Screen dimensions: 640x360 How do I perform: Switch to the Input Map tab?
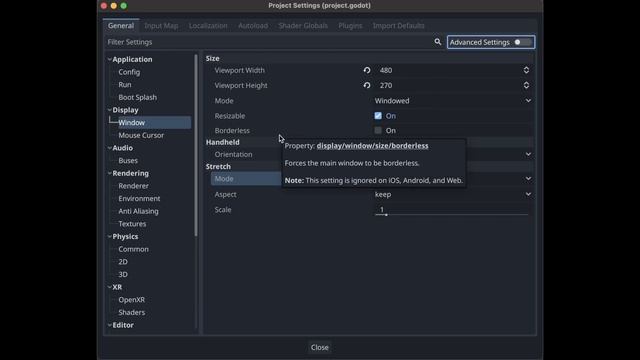161,26
